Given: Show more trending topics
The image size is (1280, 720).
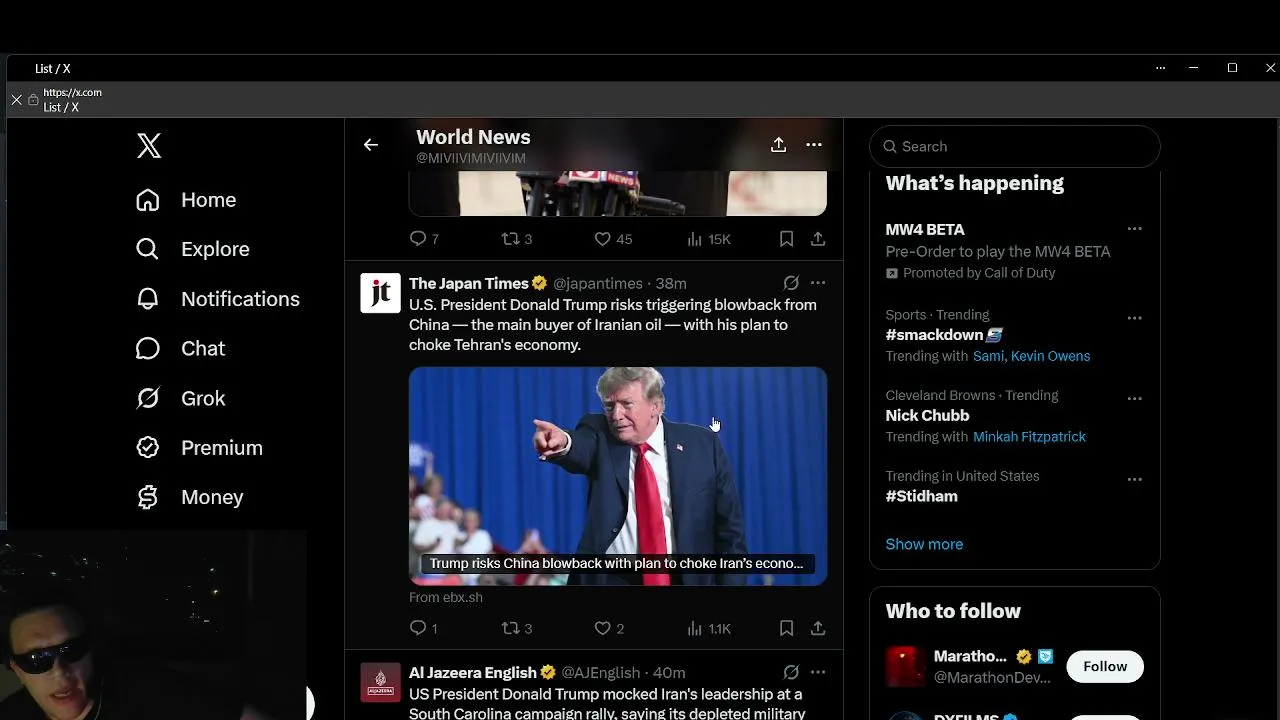Looking at the screenshot, I should (924, 544).
